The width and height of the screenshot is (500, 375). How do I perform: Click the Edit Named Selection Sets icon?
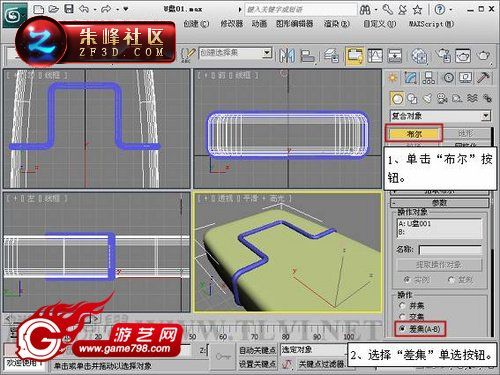tap(187, 55)
